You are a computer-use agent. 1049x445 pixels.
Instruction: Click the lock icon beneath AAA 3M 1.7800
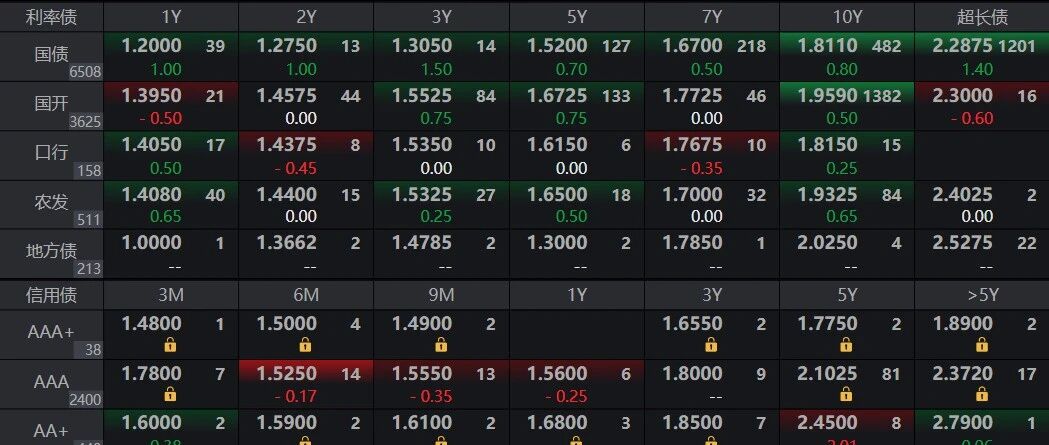point(170,394)
